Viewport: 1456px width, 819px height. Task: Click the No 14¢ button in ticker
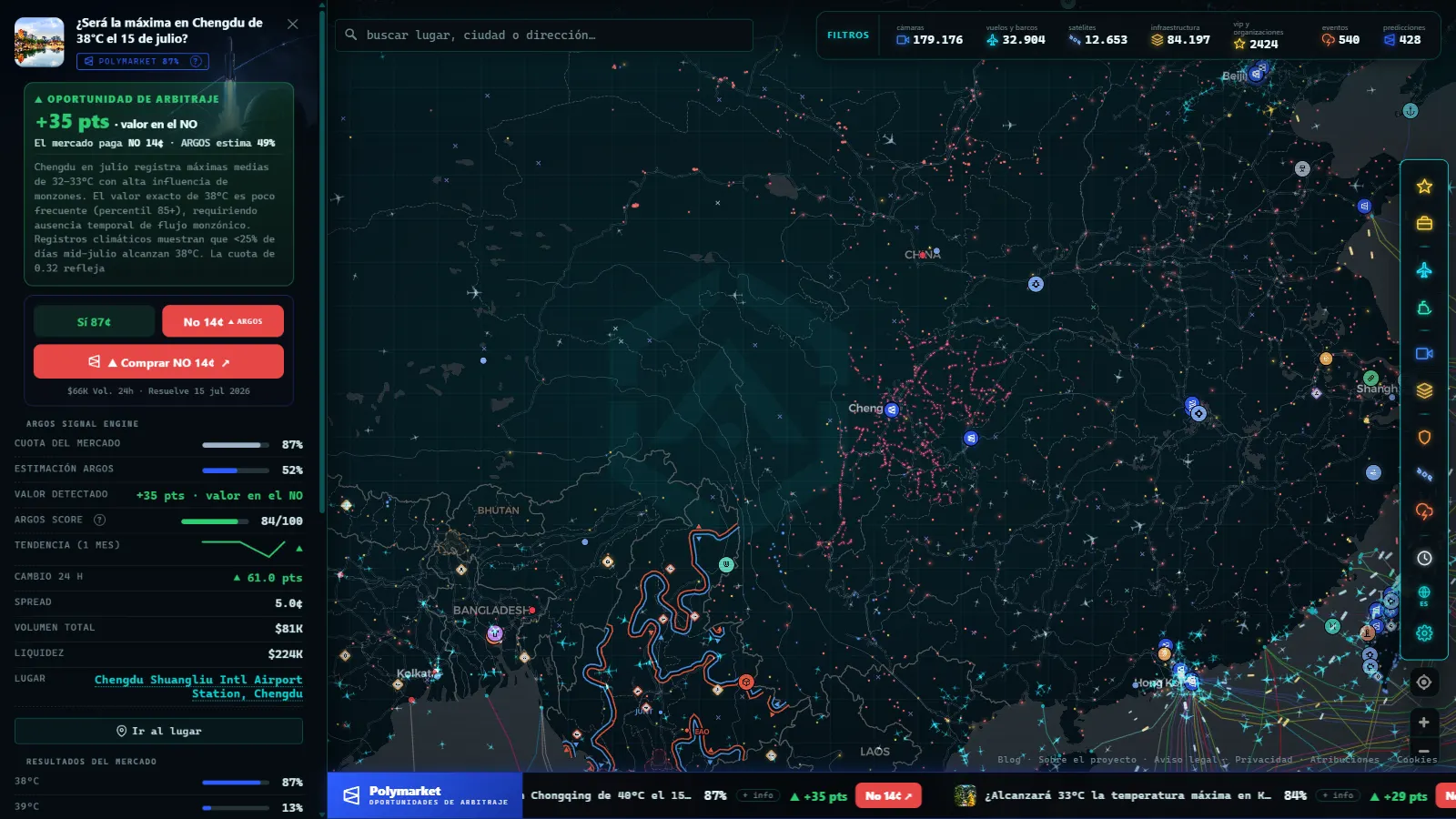(888, 795)
